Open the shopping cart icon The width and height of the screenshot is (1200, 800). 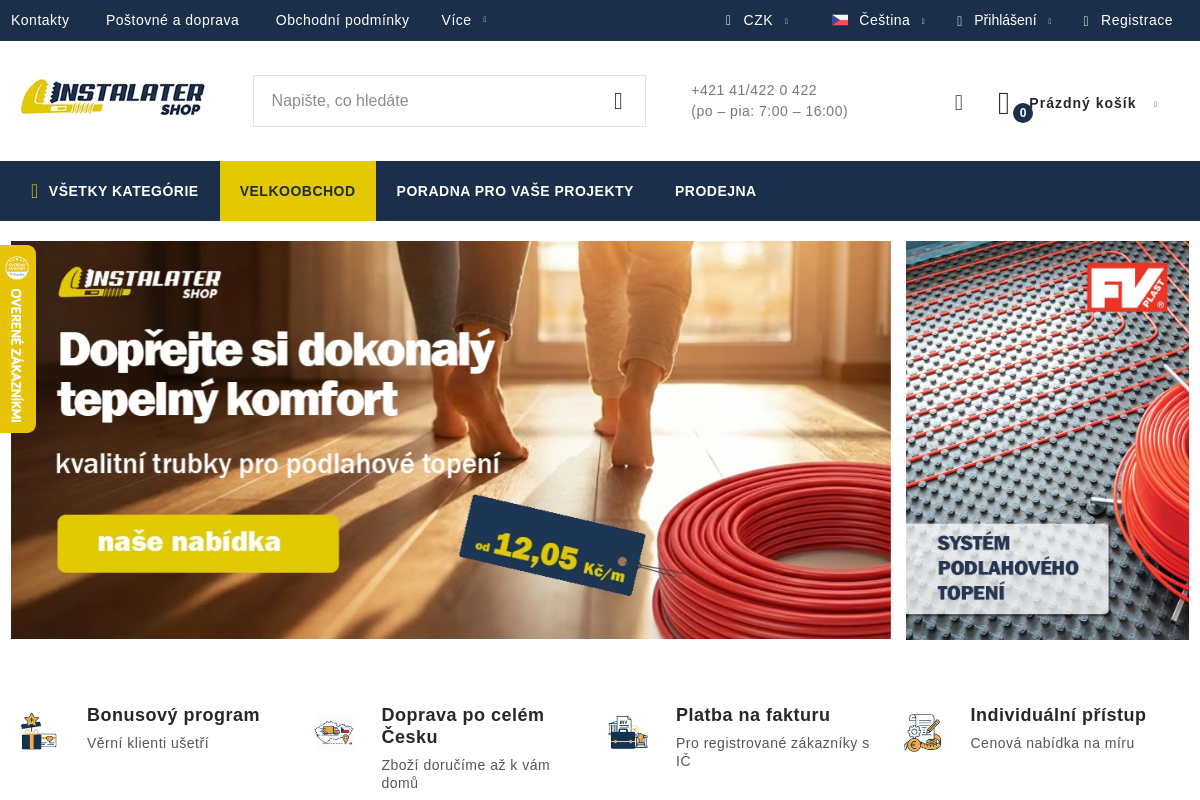pos(1003,101)
